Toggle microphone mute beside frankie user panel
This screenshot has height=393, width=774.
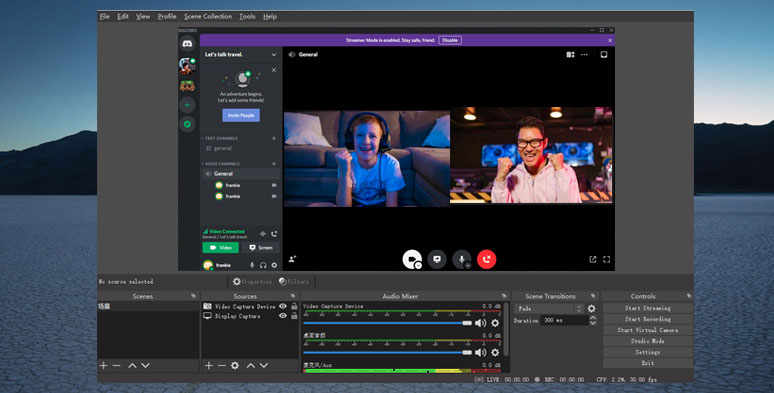(x=252, y=265)
